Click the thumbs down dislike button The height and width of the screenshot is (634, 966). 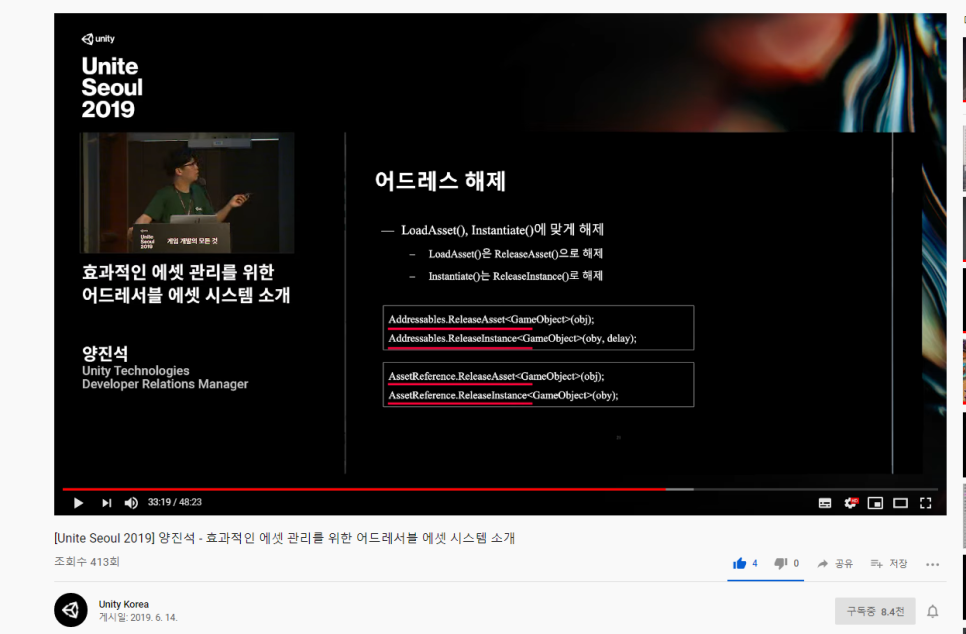(x=781, y=564)
